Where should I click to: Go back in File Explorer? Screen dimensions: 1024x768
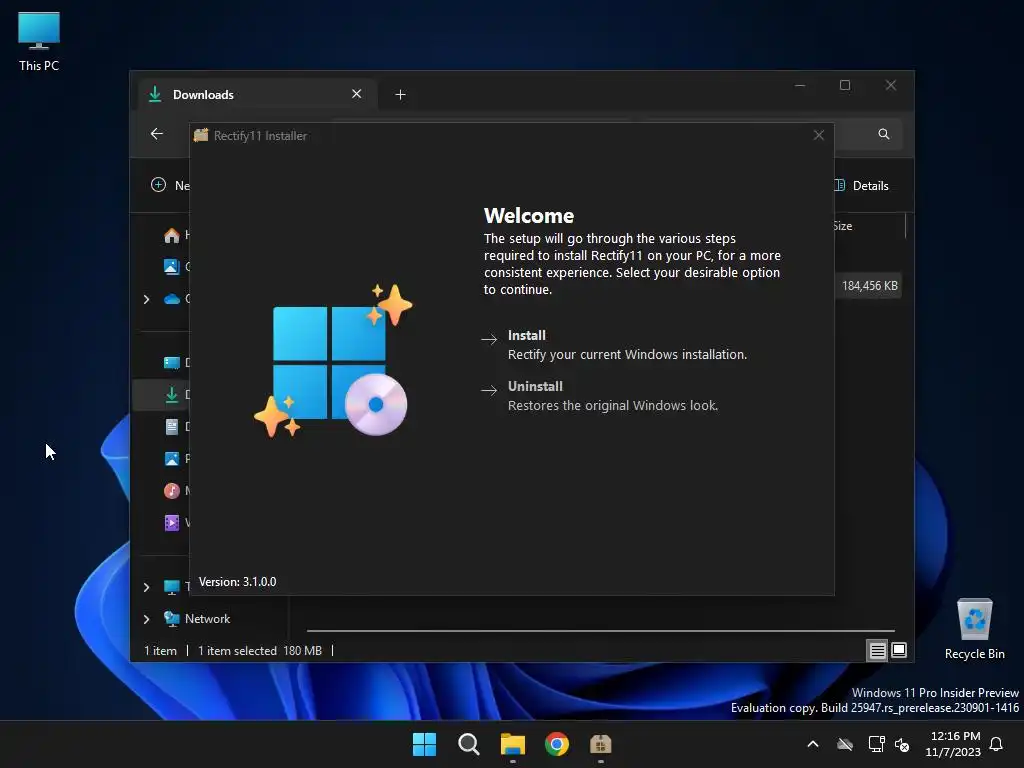click(x=157, y=134)
